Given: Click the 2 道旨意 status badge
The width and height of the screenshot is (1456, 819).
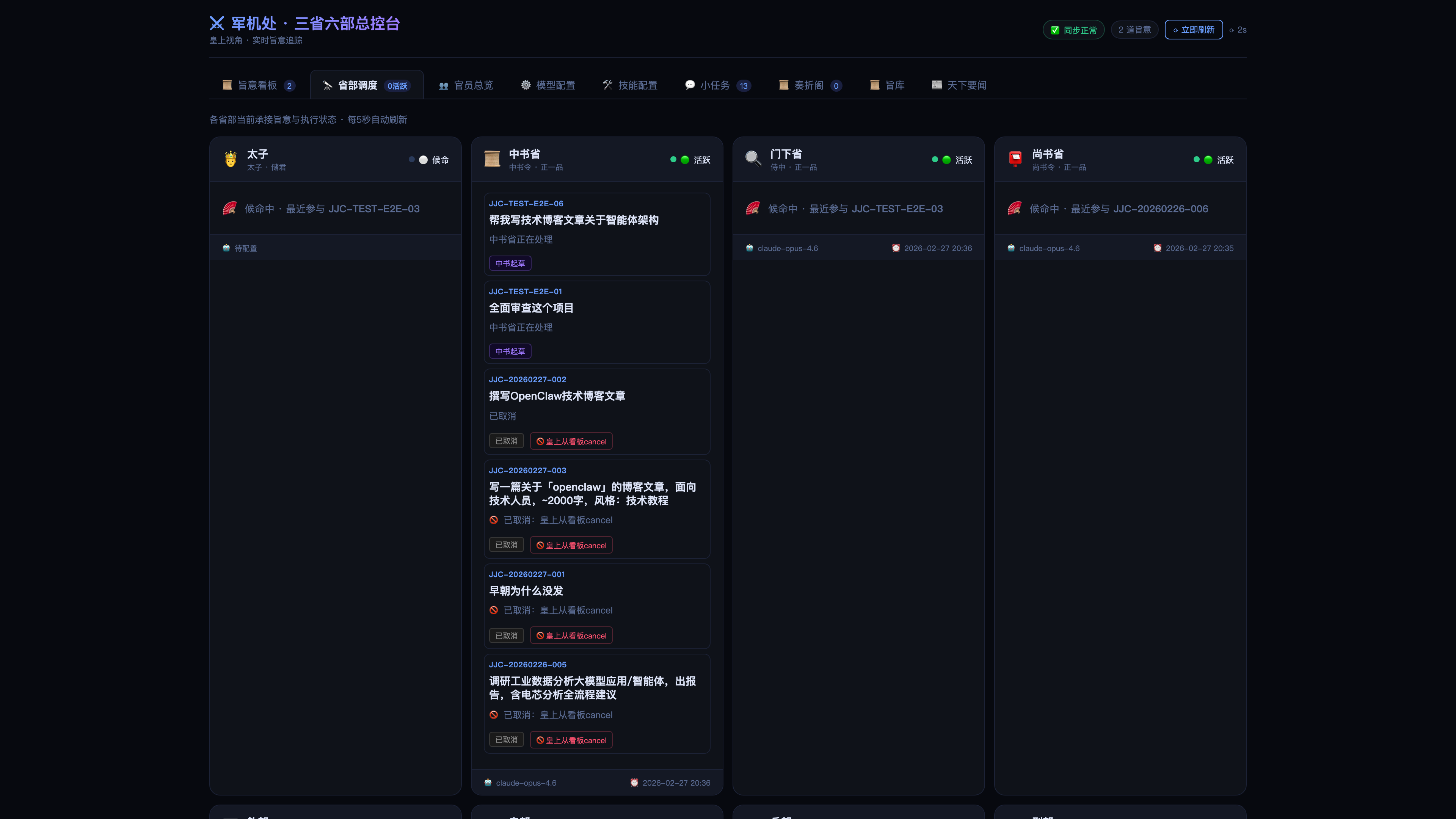Looking at the screenshot, I should [1134, 30].
